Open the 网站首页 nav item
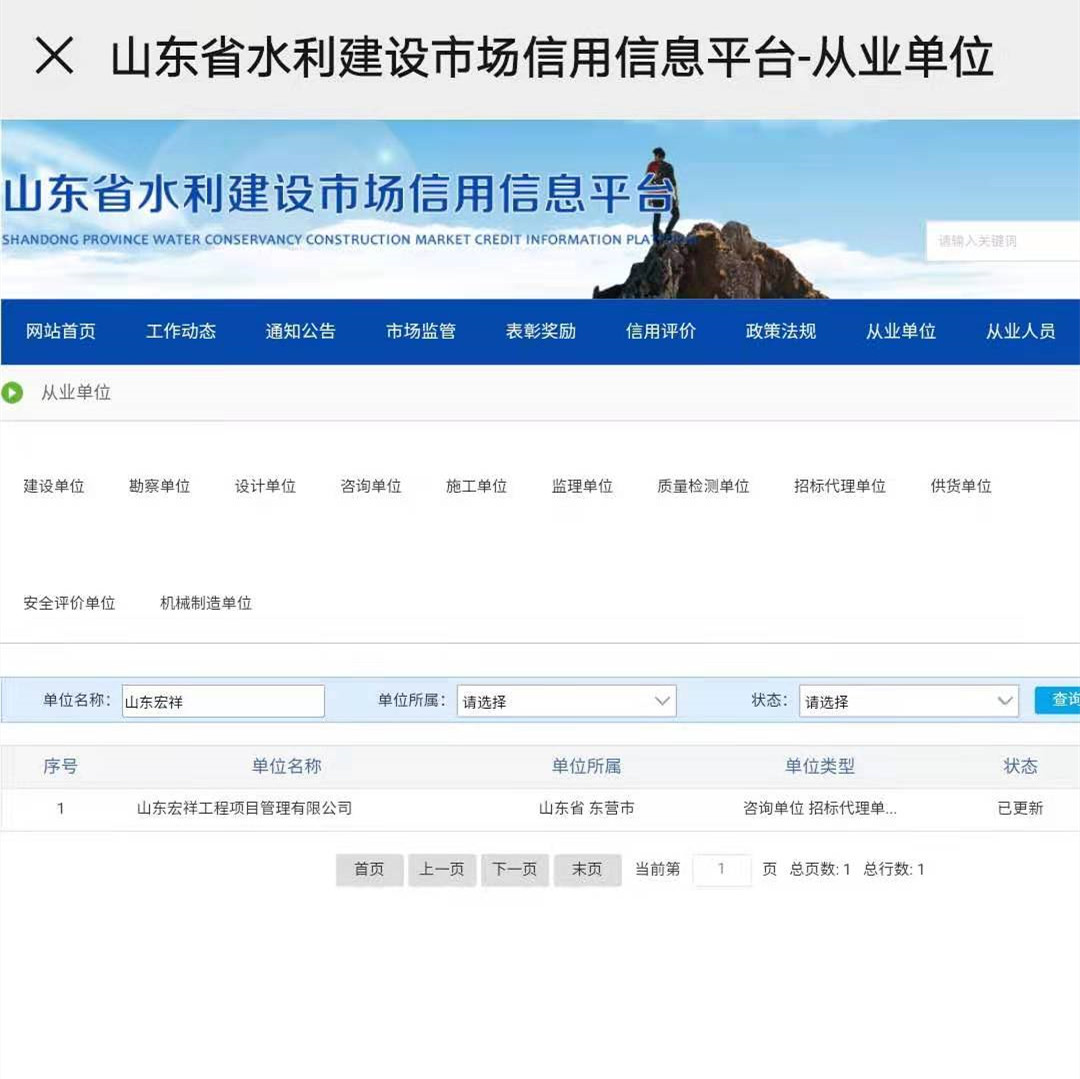Viewport: 1080px width, 1079px height. [x=61, y=331]
